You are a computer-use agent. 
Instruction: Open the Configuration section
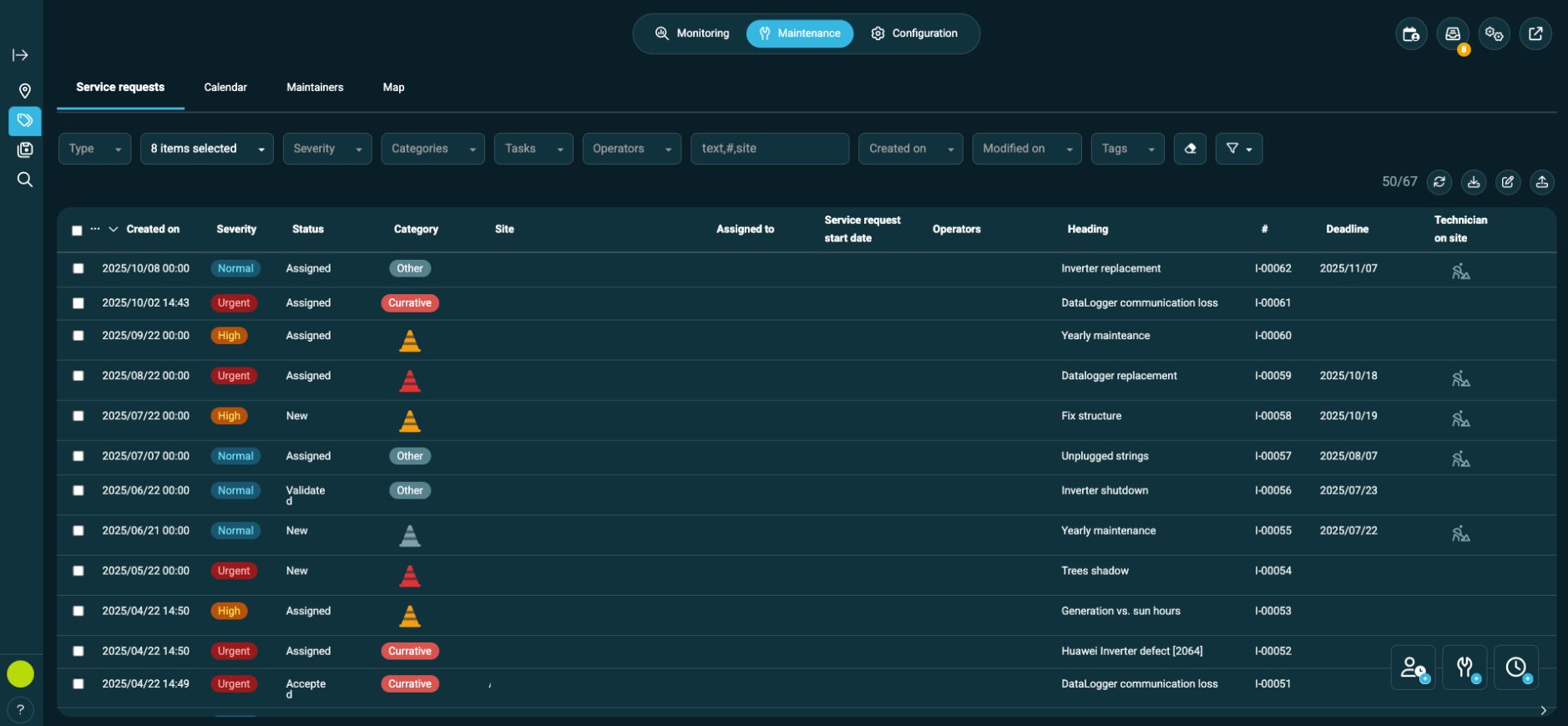coord(914,33)
